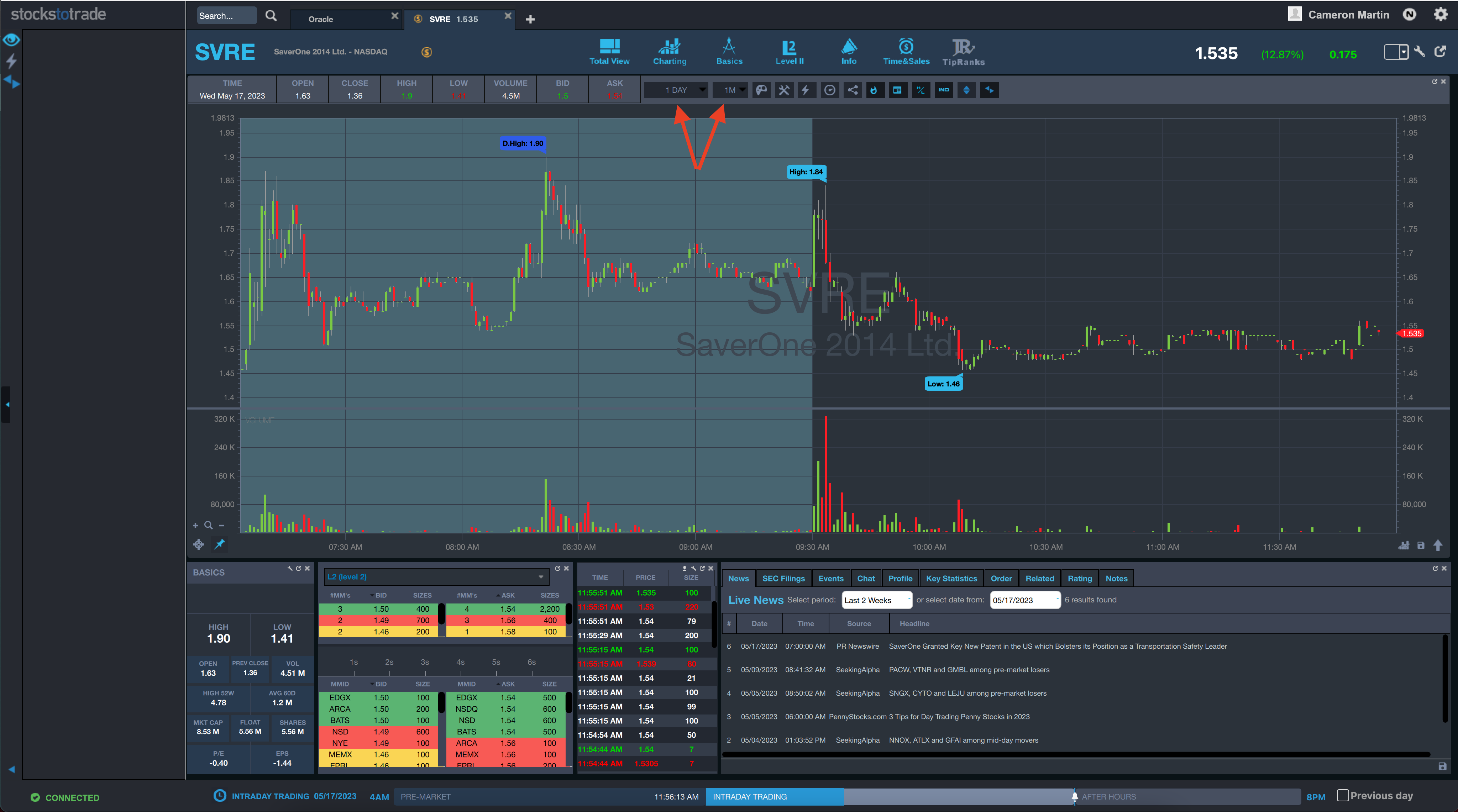Click the BASICS panel wrench icon
The height and width of the screenshot is (812, 1458).
290,568
